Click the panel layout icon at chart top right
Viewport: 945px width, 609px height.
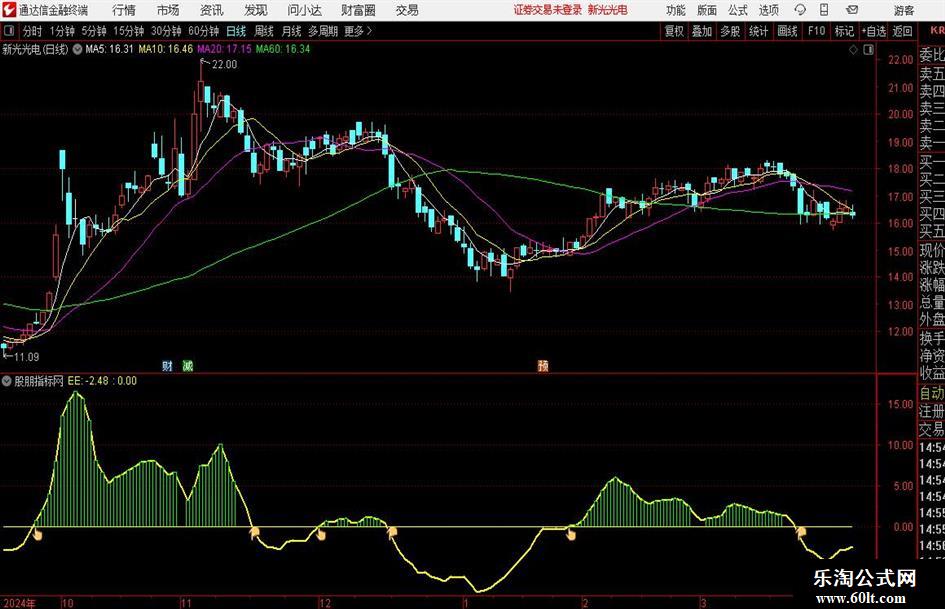[x=868, y=50]
